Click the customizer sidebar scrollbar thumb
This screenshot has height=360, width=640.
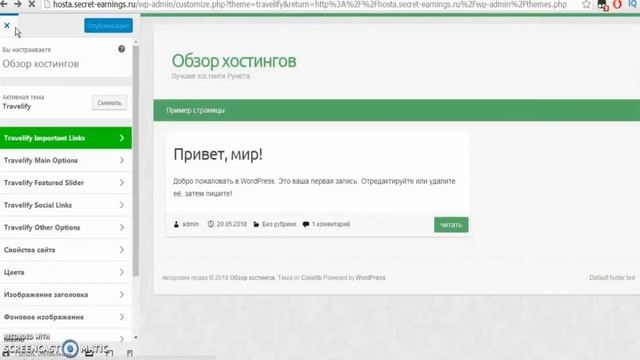point(136,161)
